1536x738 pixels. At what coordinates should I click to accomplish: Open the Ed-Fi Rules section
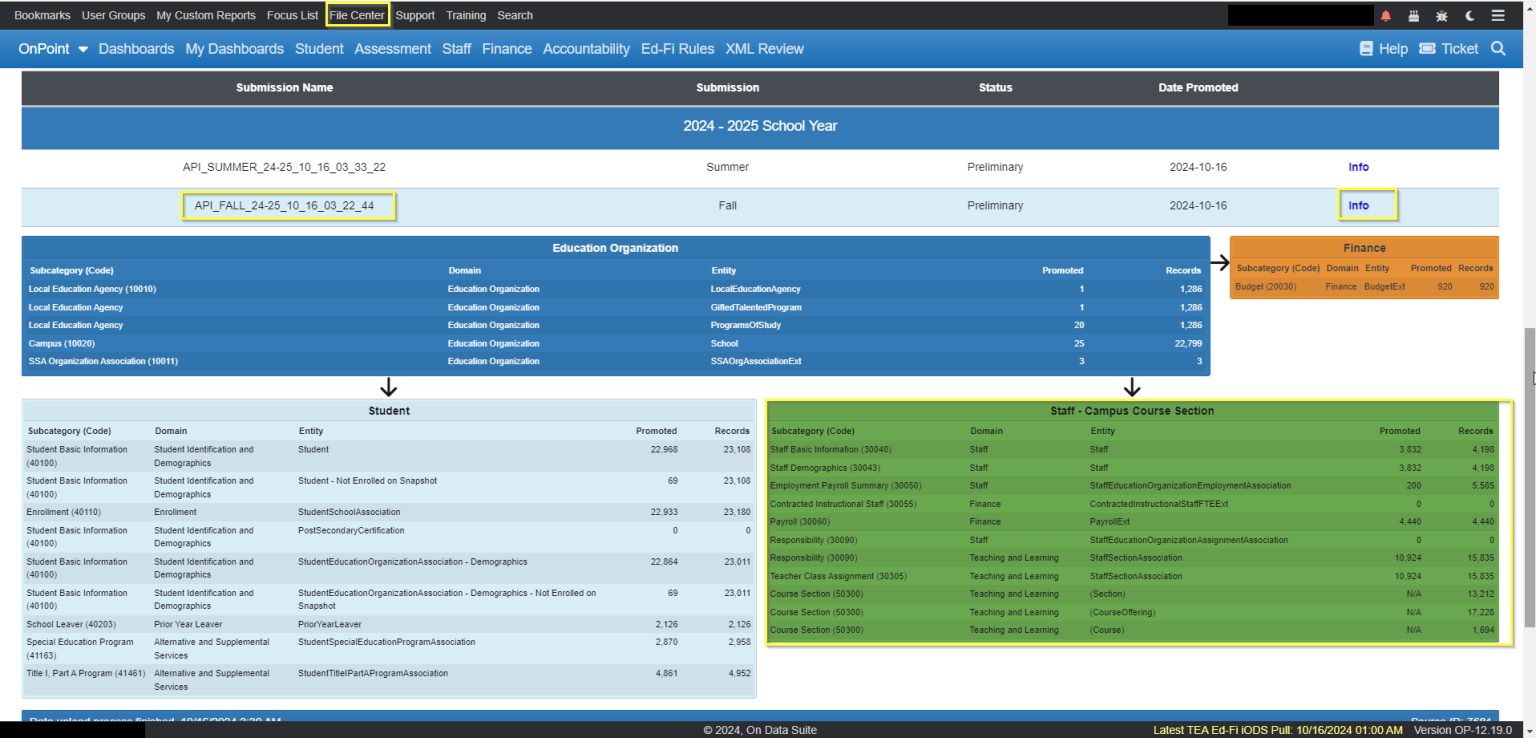[677, 48]
